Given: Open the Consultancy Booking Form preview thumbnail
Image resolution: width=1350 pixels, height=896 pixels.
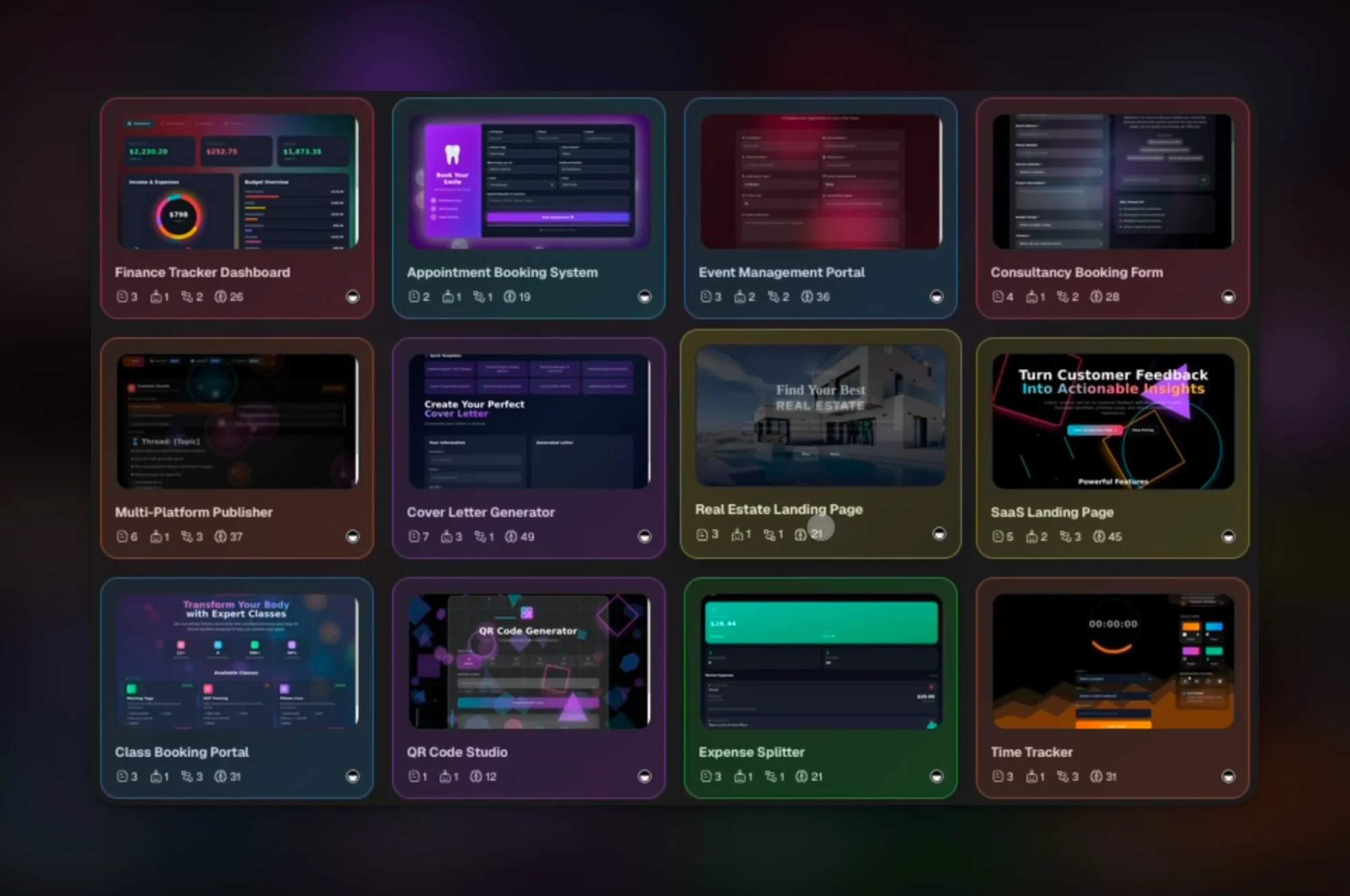Looking at the screenshot, I should (x=1113, y=181).
